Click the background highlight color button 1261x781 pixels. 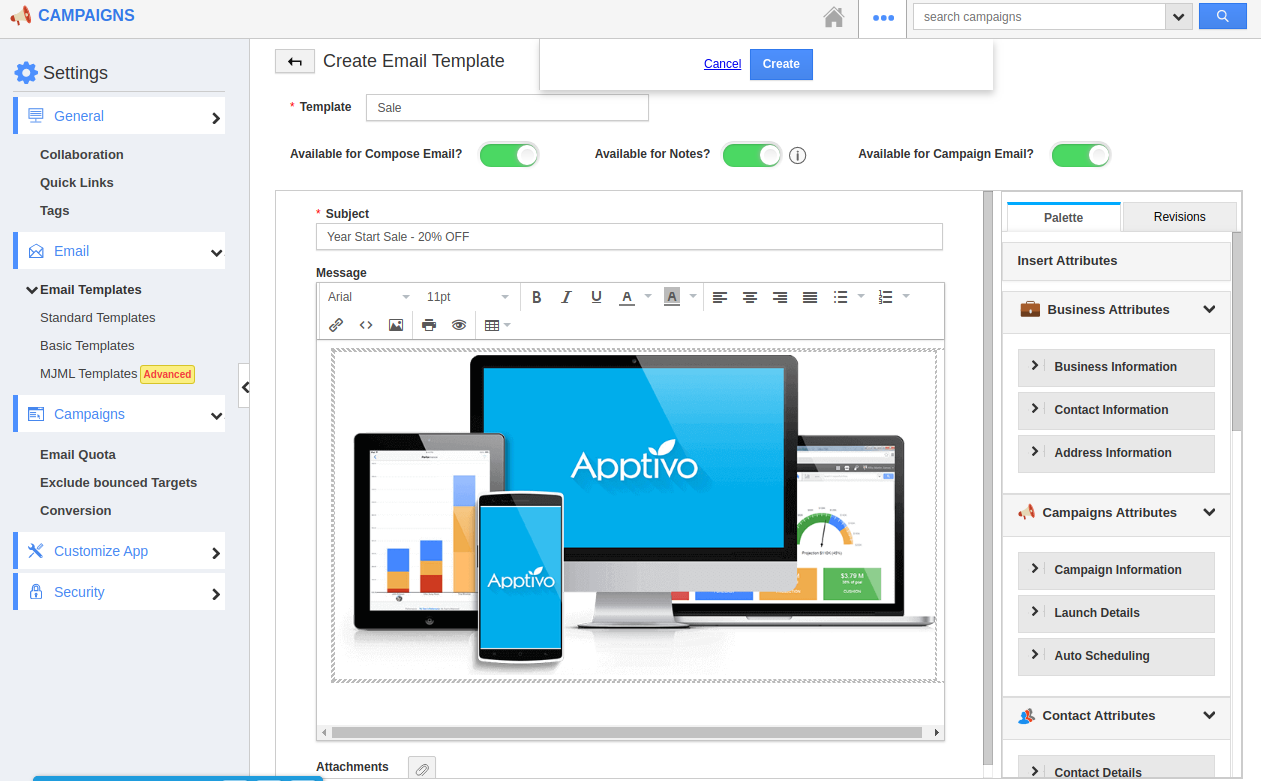pyautogui.click(x=672, y=297)
